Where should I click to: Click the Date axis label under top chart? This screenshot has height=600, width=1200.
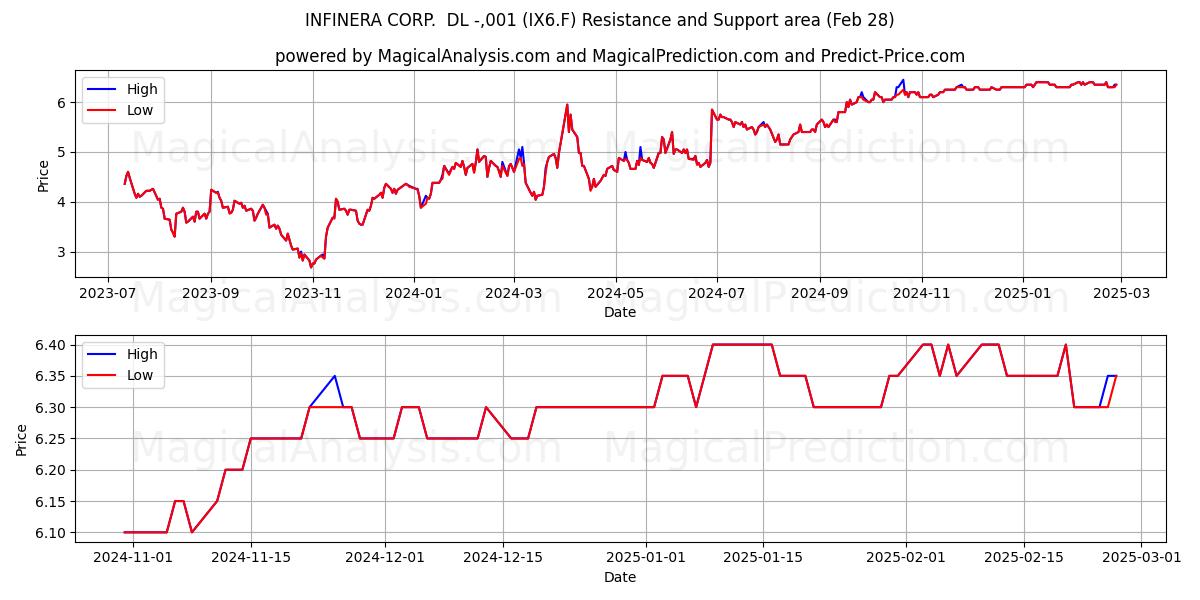click(620, 313)
